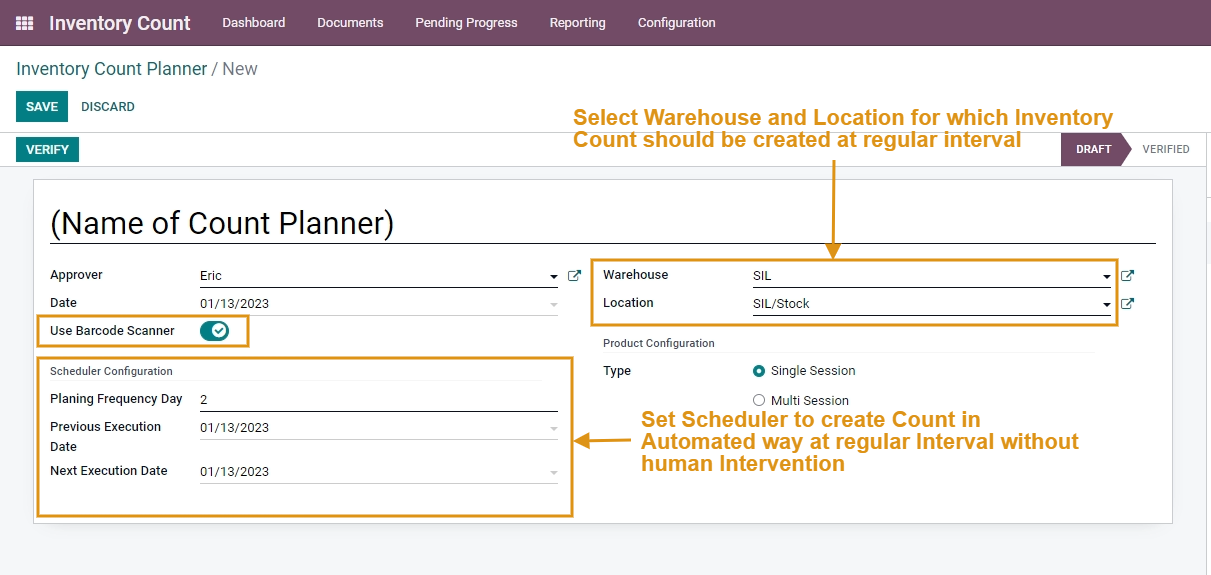The width and height of the screenshot is (1211, 575).
Task: Open Approver Eric external link icon
Action: coord(574,276)
